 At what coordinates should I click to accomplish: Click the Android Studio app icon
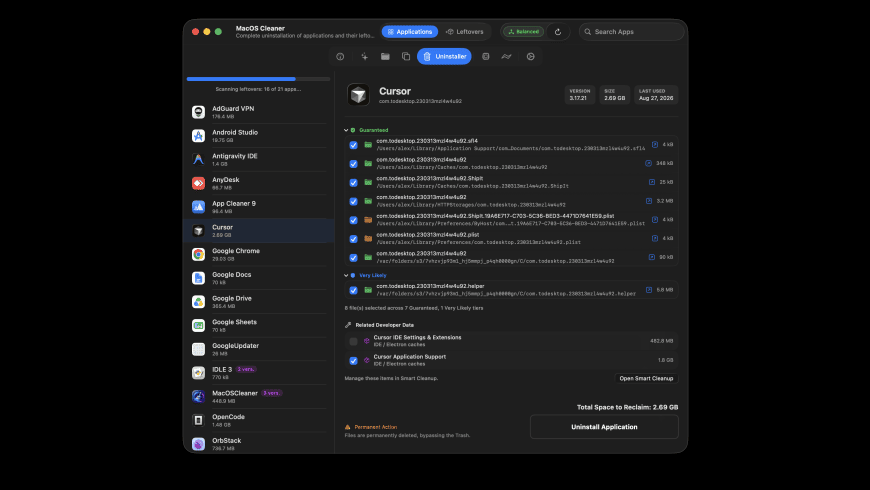[198, 136]
